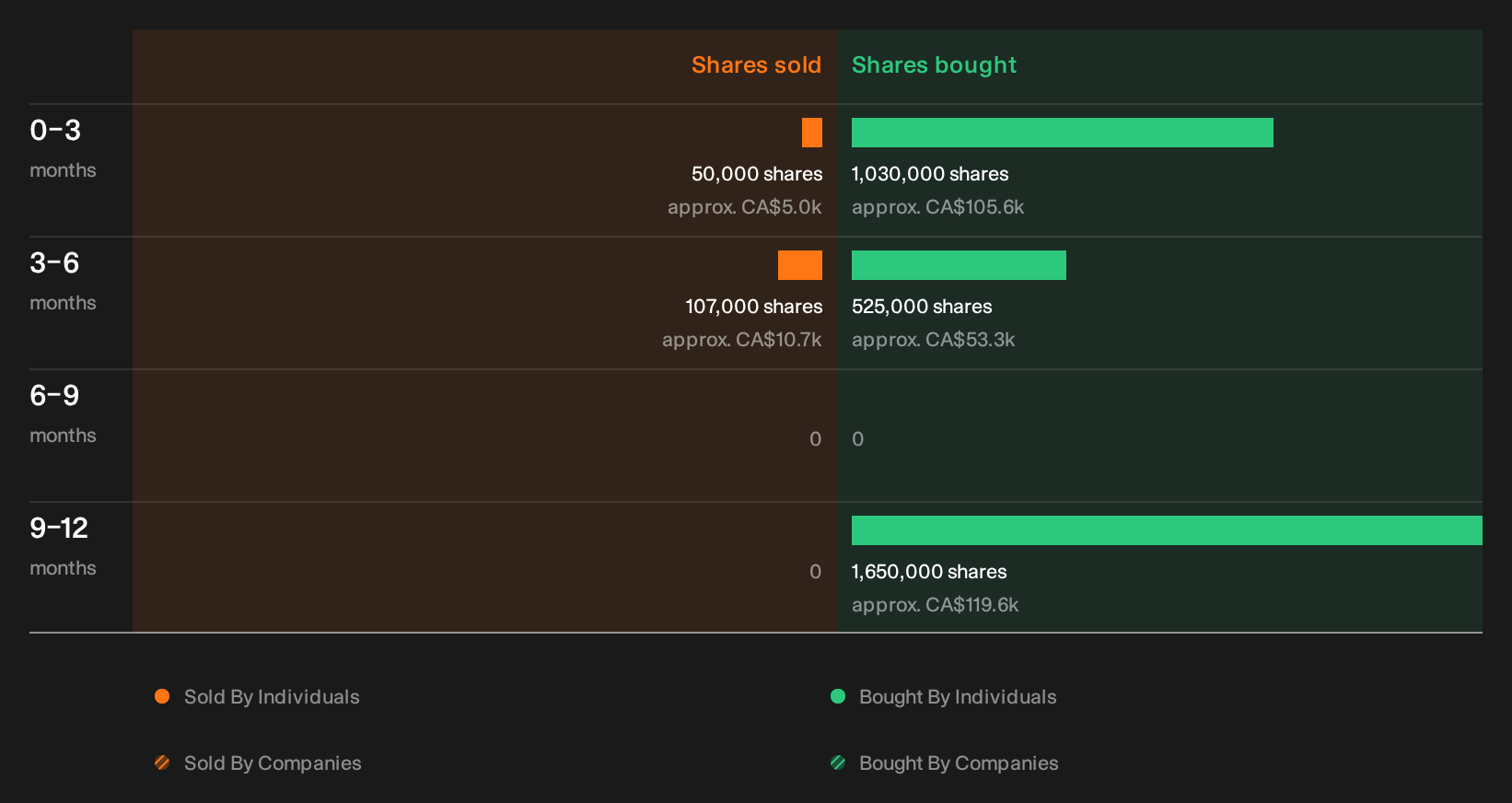Click the 3-6 months green bought bar
1512x803 pixels.
pyautogui.click(x=959, y=265)
